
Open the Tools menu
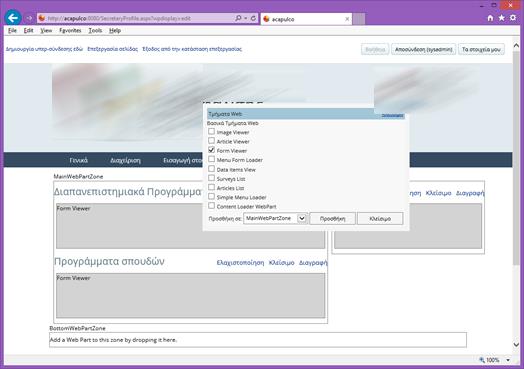pyautogui.click(x=95, y=30)
